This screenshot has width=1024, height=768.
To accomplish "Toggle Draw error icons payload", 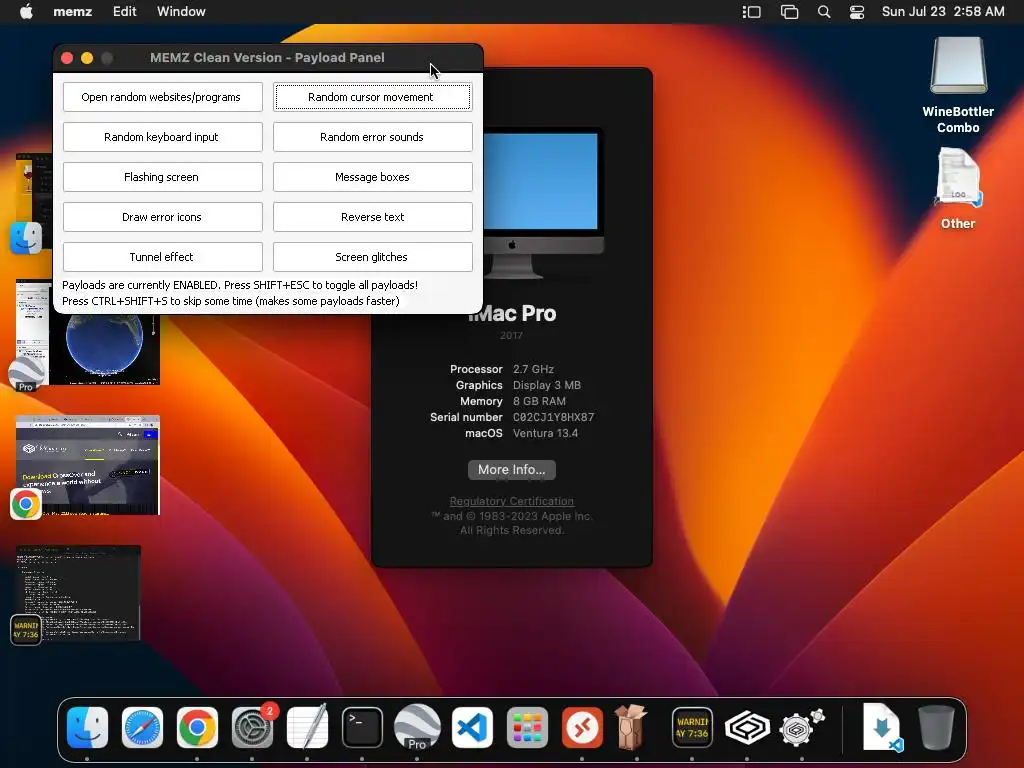I will coord(163,217).
